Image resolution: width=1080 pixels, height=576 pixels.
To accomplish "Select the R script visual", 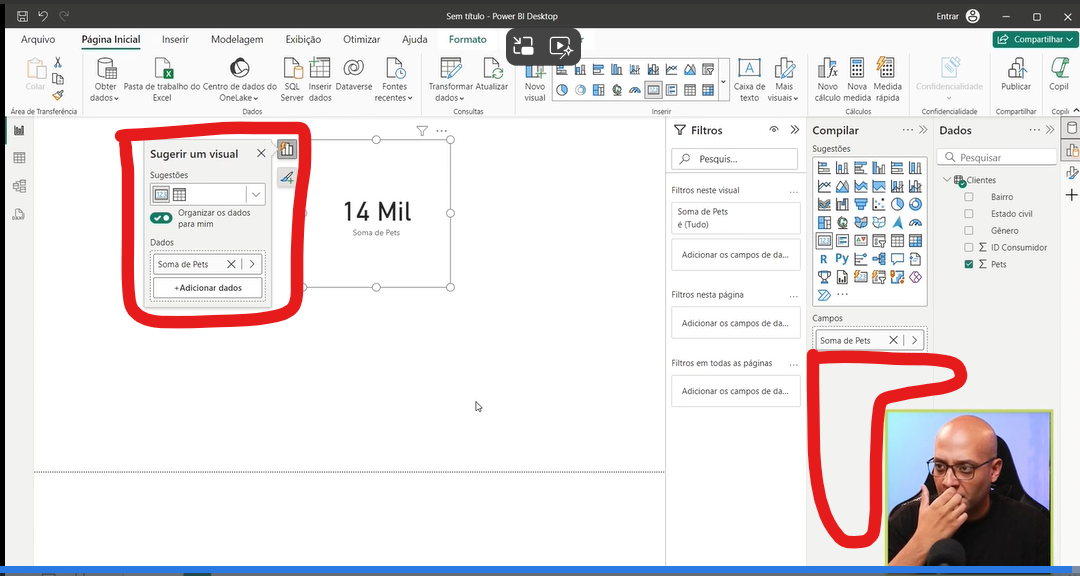I will pos(824,259).
